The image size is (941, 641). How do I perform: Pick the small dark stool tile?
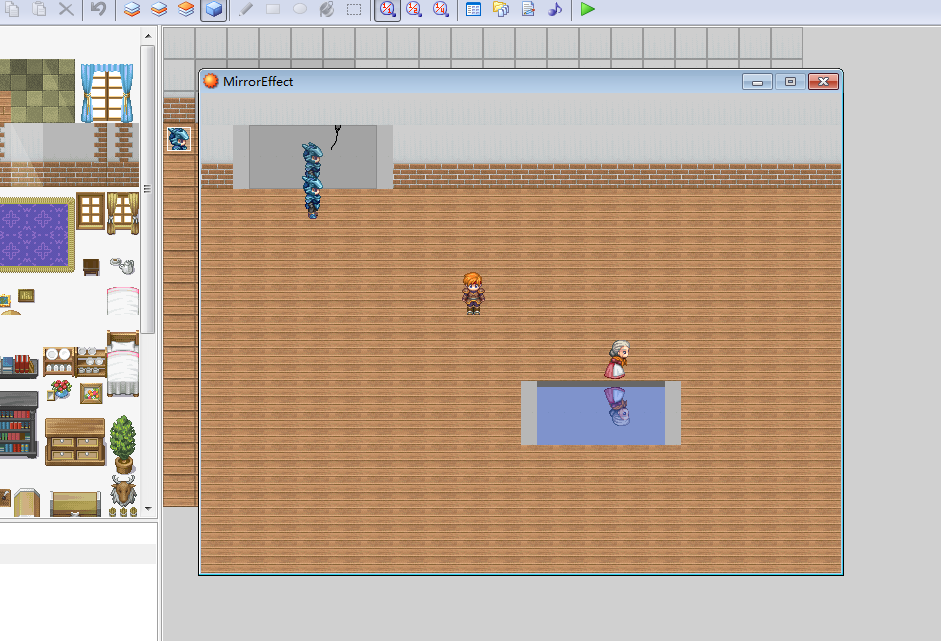tap(91, 267)
